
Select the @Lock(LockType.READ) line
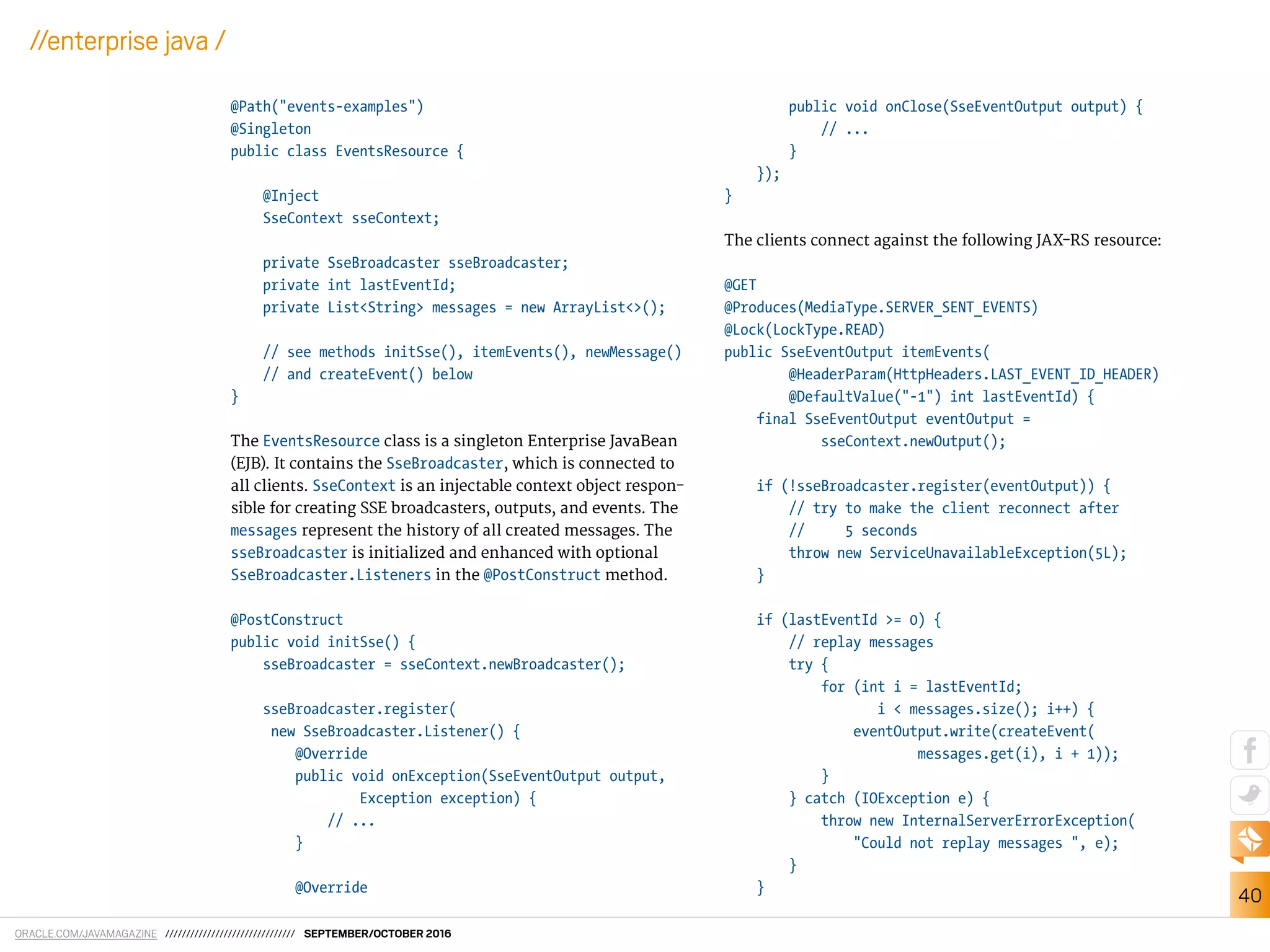click(804, 330)
